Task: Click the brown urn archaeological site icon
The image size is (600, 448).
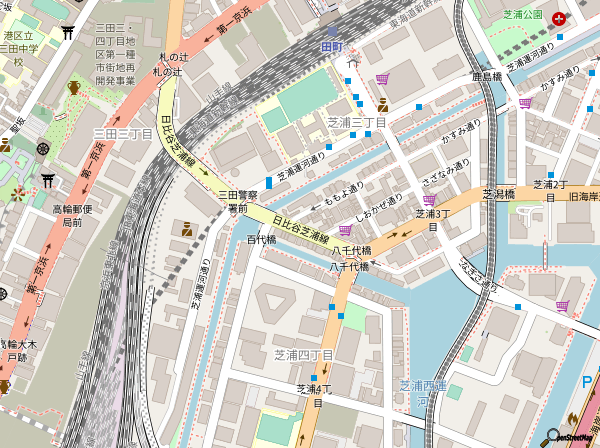Action: pyautogui.click(x=73, y=88)
